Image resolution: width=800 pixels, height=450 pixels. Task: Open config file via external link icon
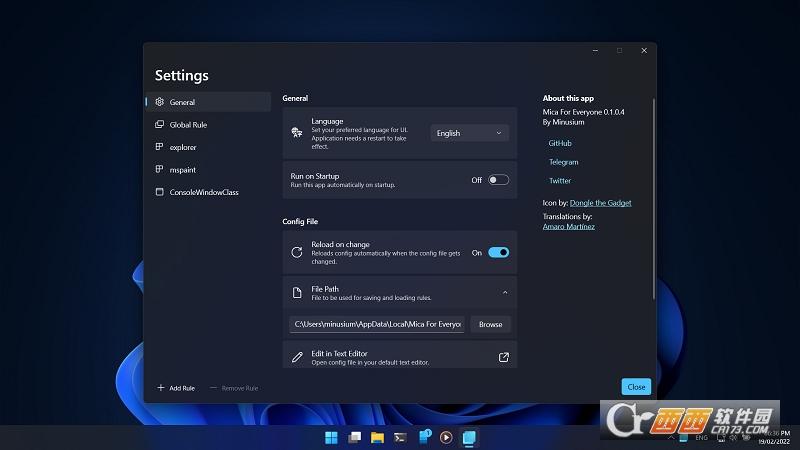click(504, 357)
